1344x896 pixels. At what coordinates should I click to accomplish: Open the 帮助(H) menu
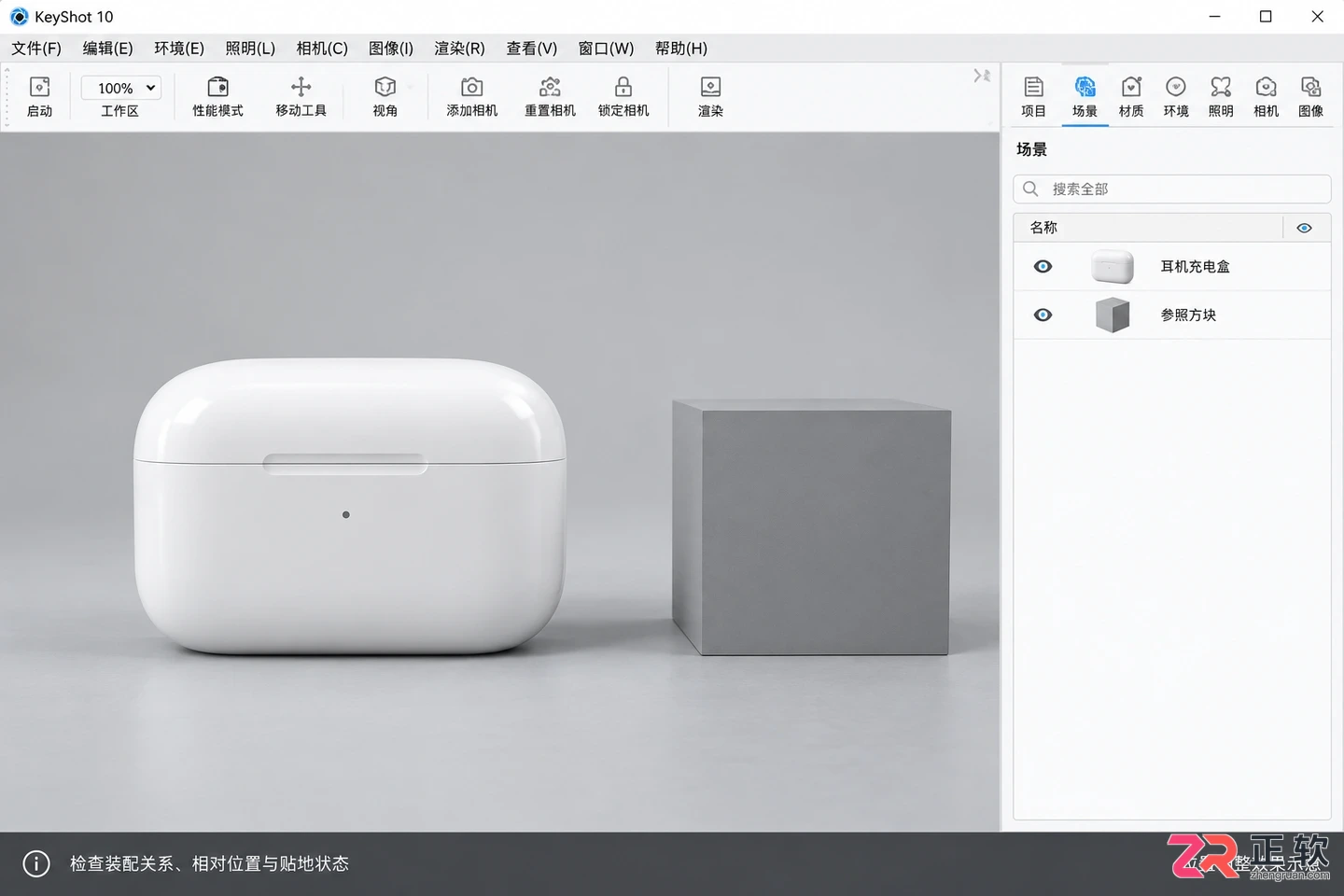coord(681,49)
